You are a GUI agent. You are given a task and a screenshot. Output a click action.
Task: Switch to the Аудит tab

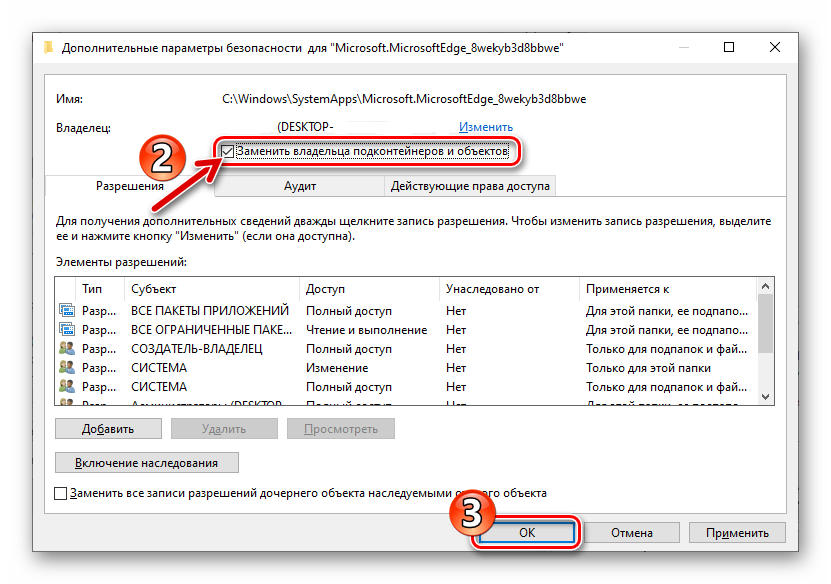299,186
